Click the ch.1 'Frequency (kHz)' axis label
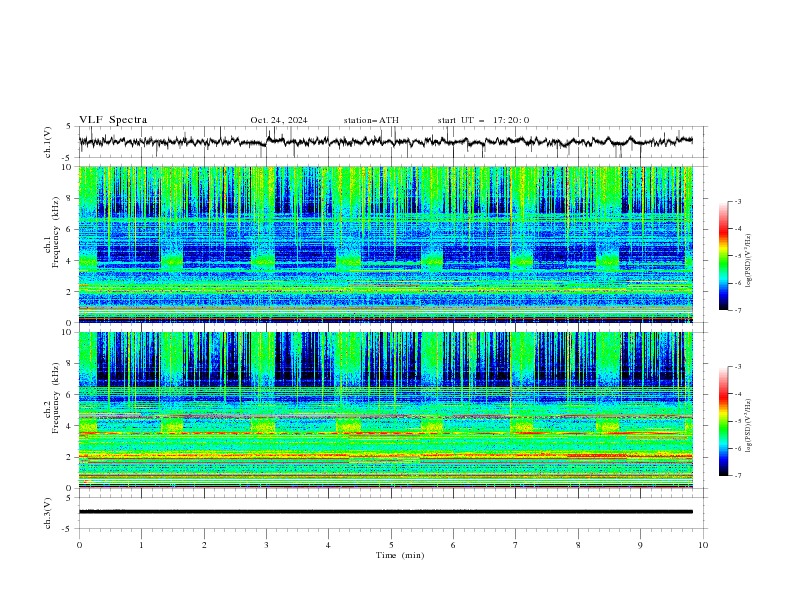 coord(56,233)
